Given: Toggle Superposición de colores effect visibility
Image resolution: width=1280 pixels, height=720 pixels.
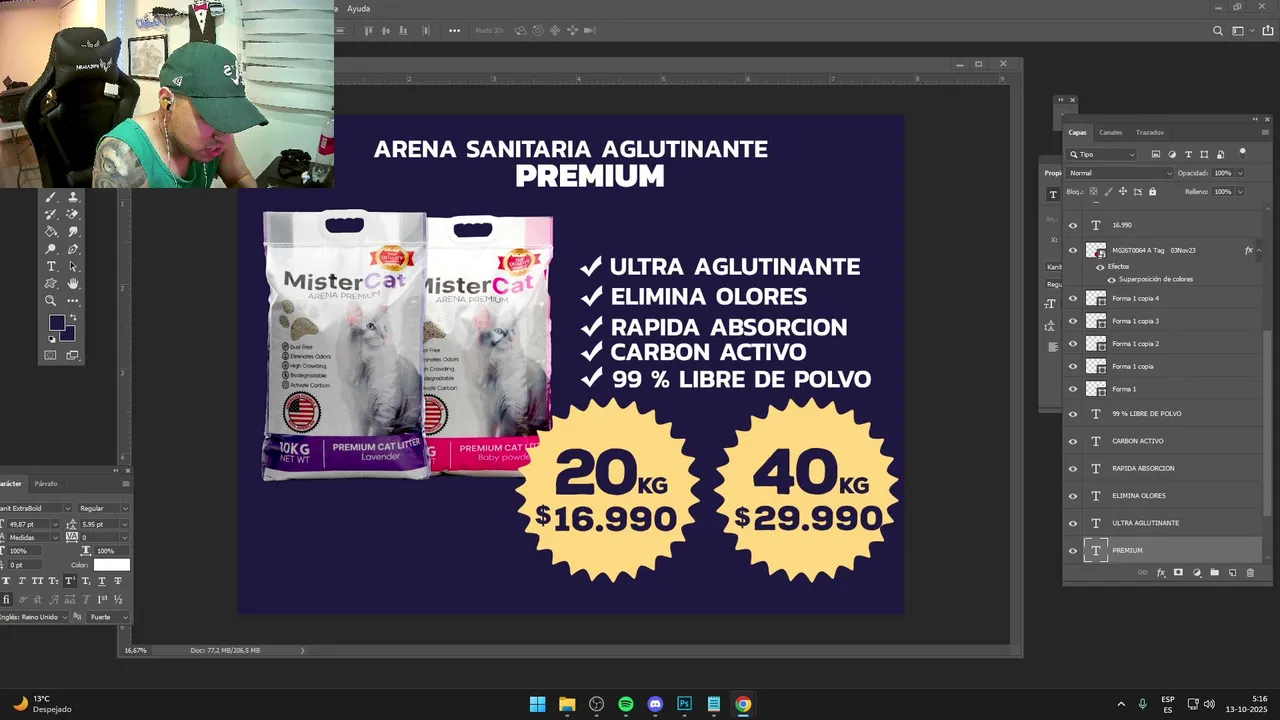Looking at the screenshot, I should click(1111, 279).
